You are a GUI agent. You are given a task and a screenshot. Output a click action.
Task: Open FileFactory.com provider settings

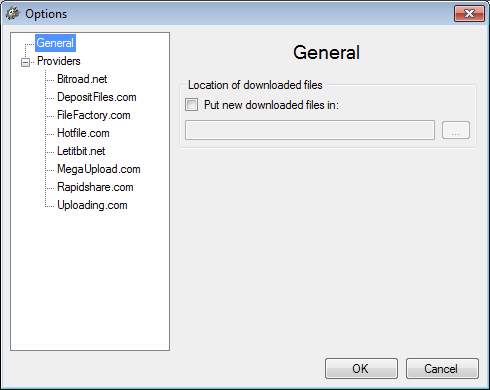click(x=94, y=115)
